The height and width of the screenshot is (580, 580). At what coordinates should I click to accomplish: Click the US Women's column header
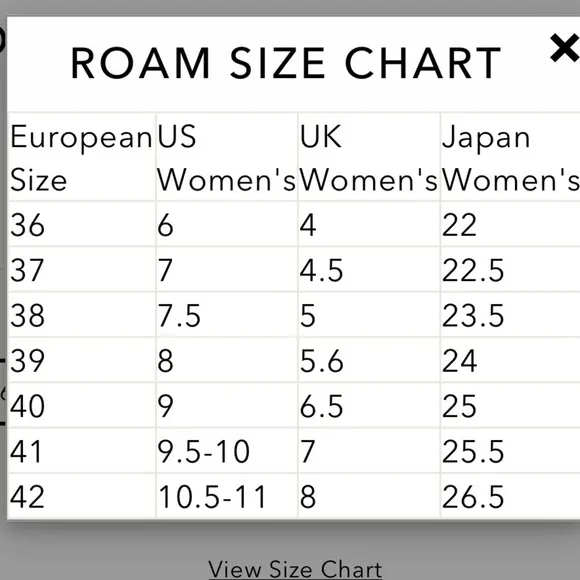(227, 157)
